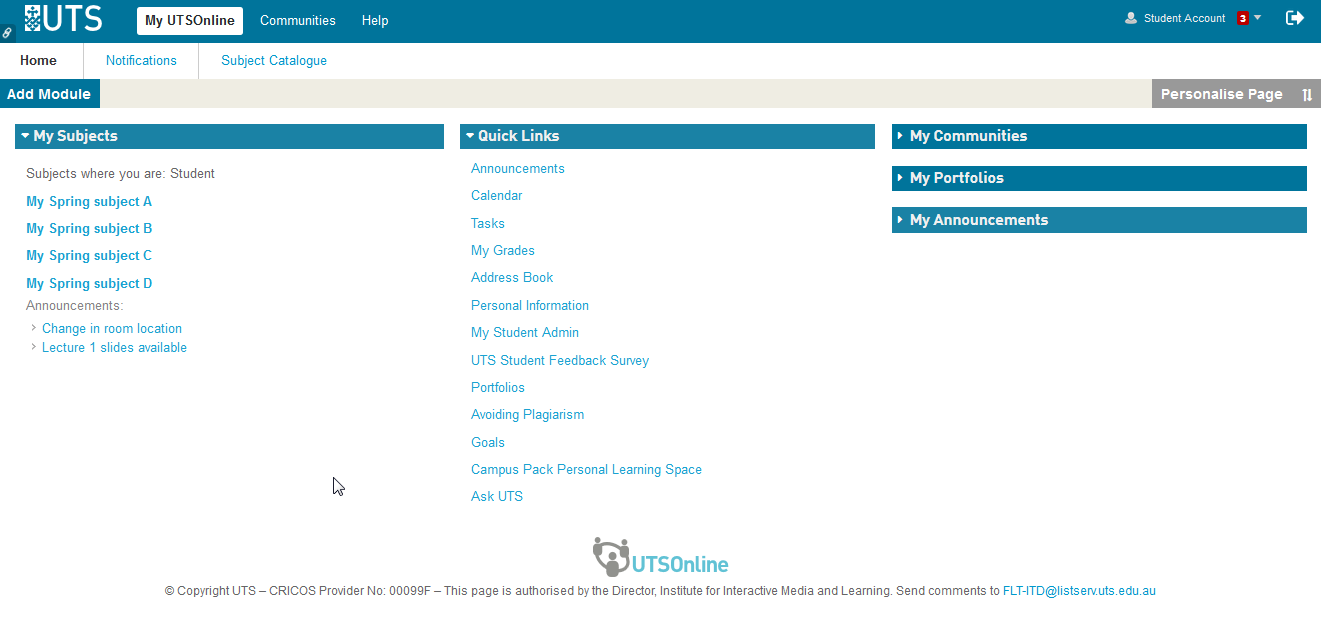Open the Communities tab
Image resolution: width=1321 pixels, height=619 pixels.
298,20
